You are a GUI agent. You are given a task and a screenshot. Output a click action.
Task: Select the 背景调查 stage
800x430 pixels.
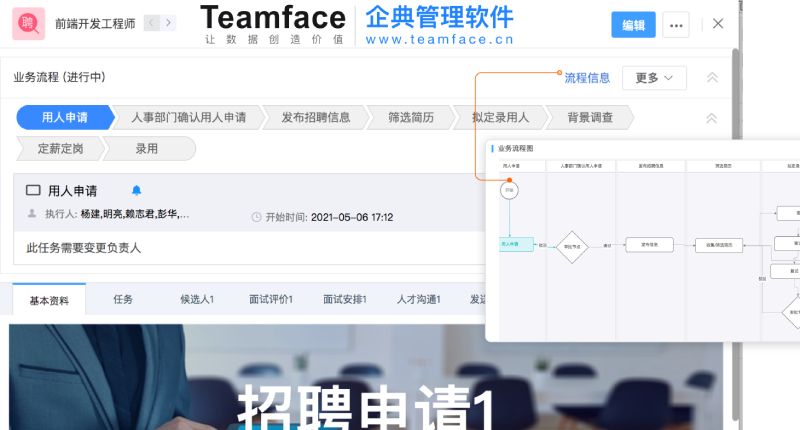[590, 117]
